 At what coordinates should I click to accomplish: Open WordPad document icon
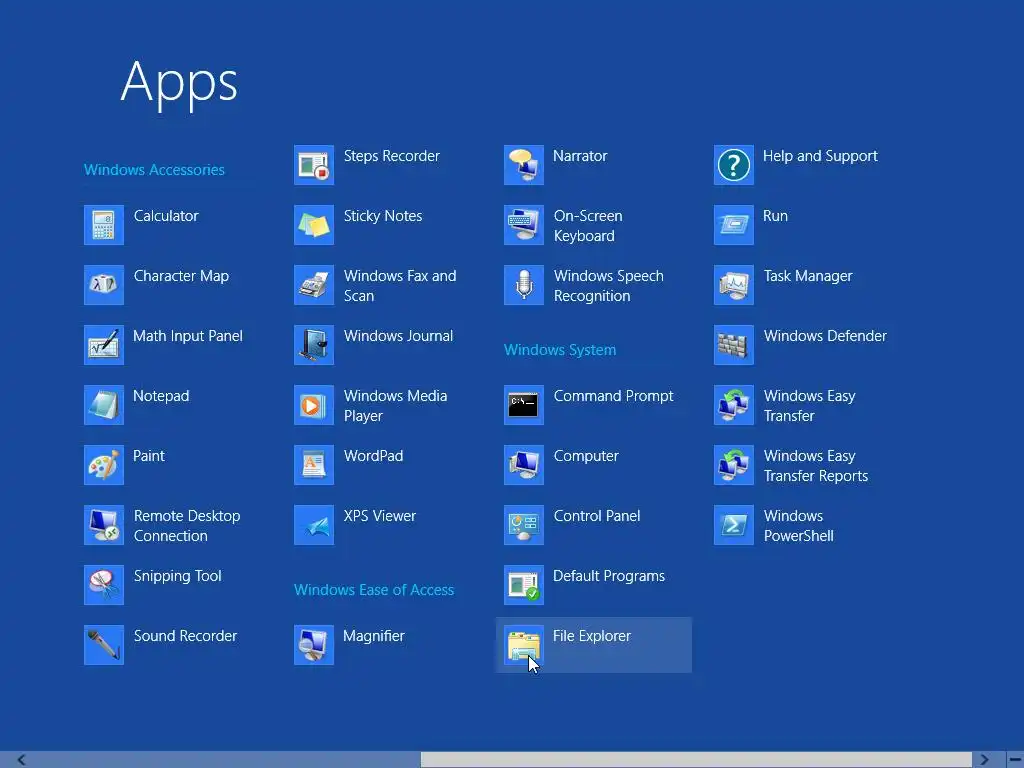click(314, 466)
